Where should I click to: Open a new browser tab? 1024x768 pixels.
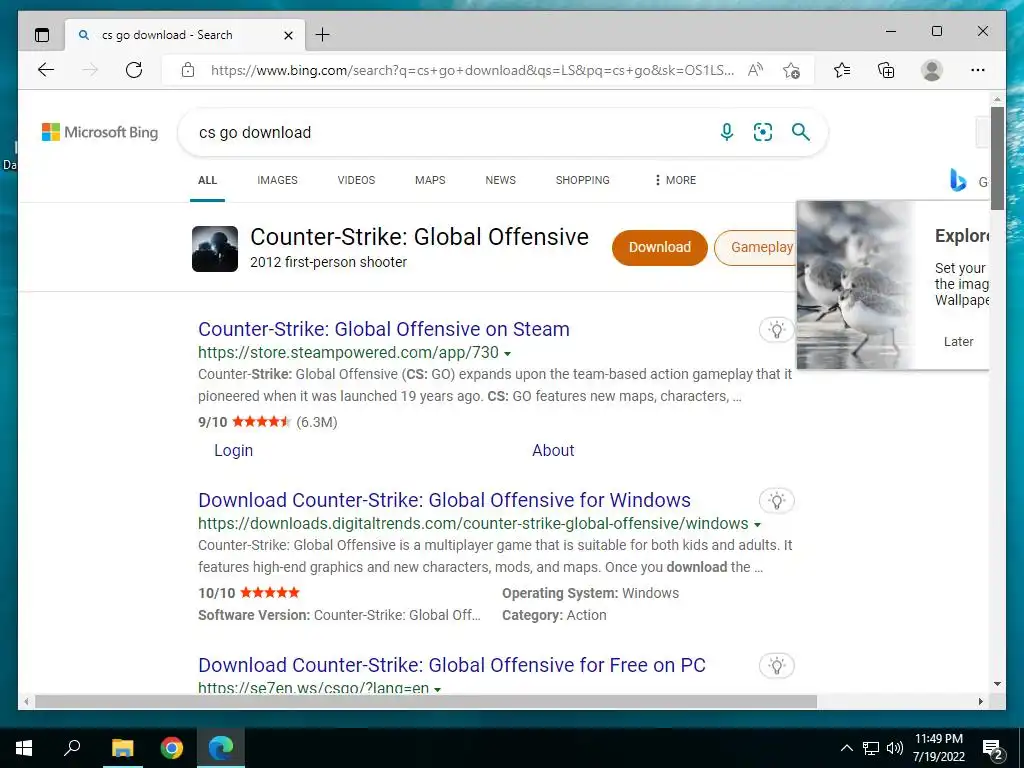[x=323, y=35]
